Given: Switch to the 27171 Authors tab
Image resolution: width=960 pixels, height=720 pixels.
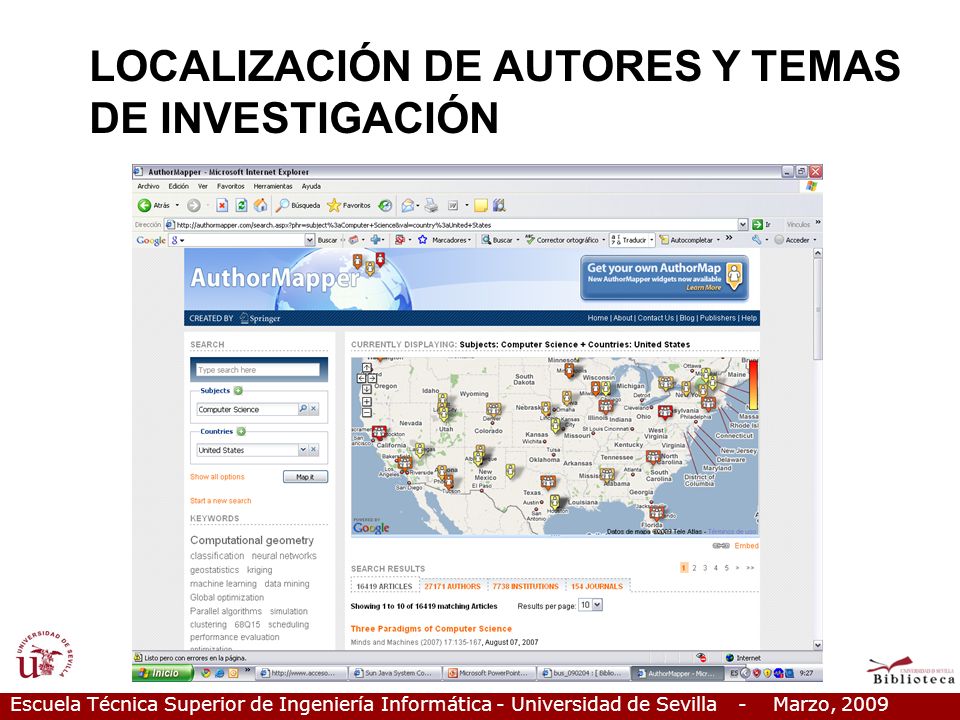Looking at the screenshot, I should pyautogui.click(x=452, y=587).
